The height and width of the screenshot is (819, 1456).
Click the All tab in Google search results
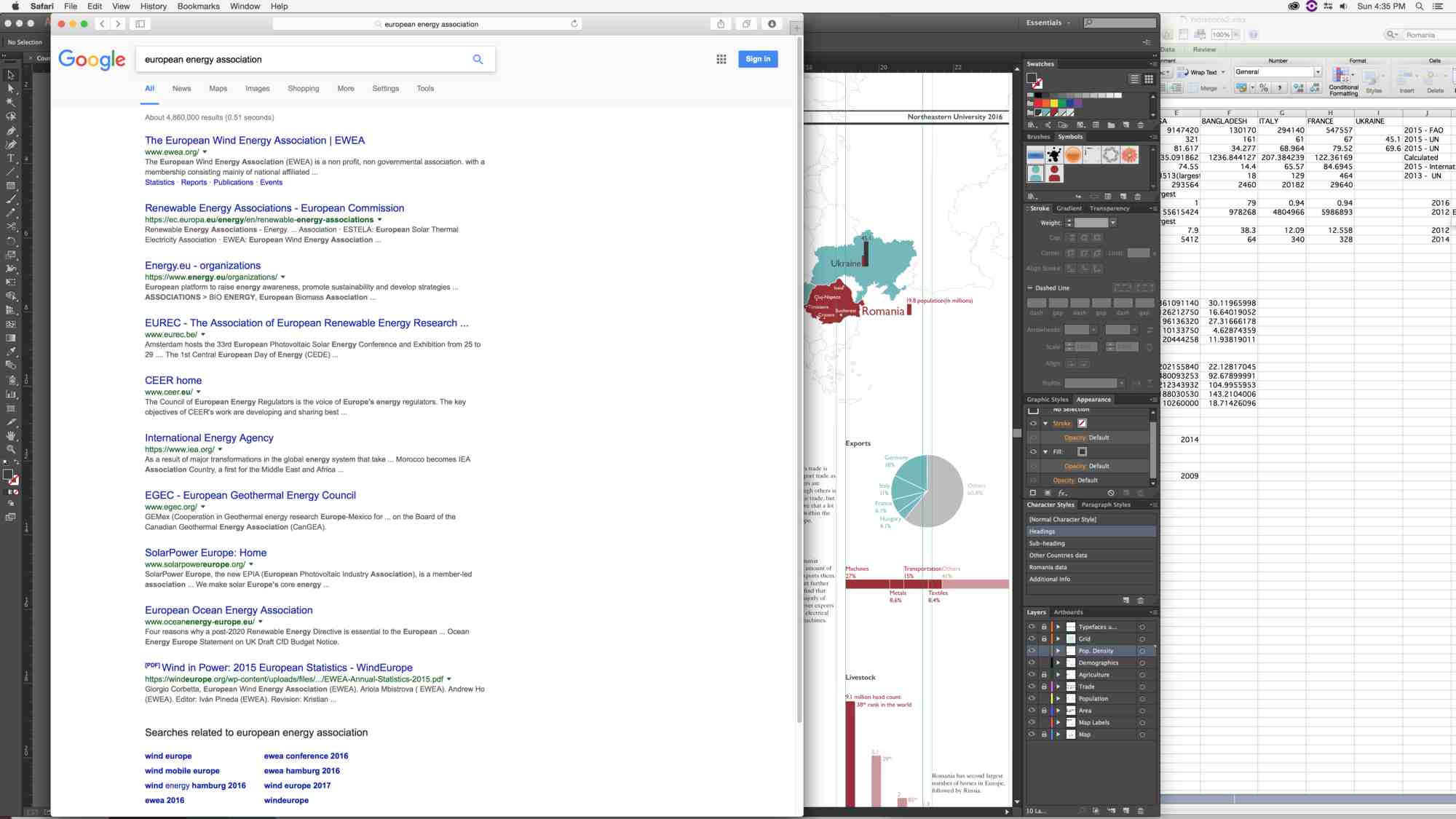coord(149,88)
